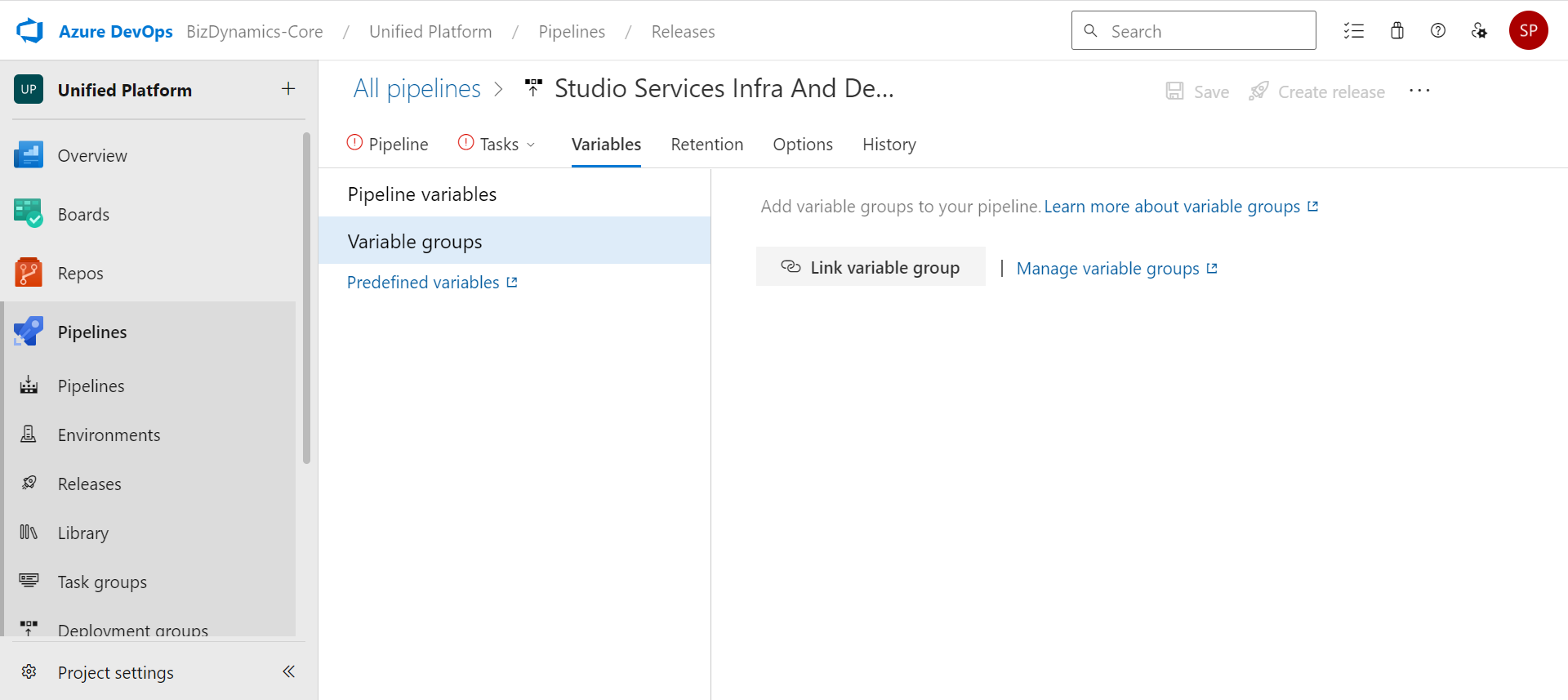Open Unified Platform breadcrumb in header

(430, 31)
